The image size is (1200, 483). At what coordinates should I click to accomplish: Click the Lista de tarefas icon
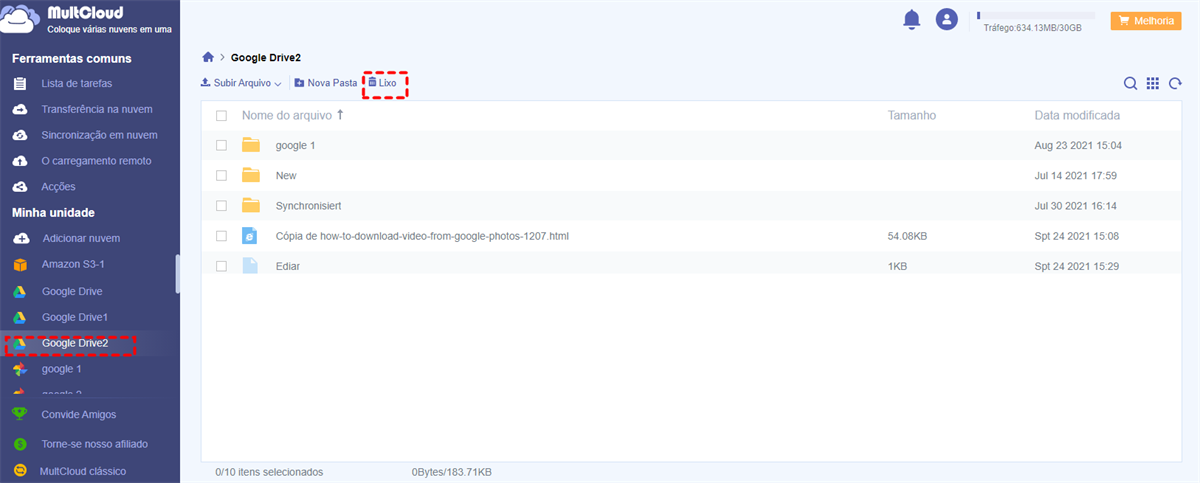click(x=19, y=83)
